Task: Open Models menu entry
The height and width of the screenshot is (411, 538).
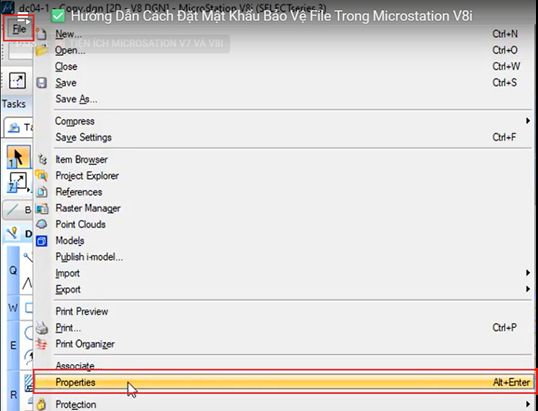Action: pyautogui.click(x=283, y=240)
